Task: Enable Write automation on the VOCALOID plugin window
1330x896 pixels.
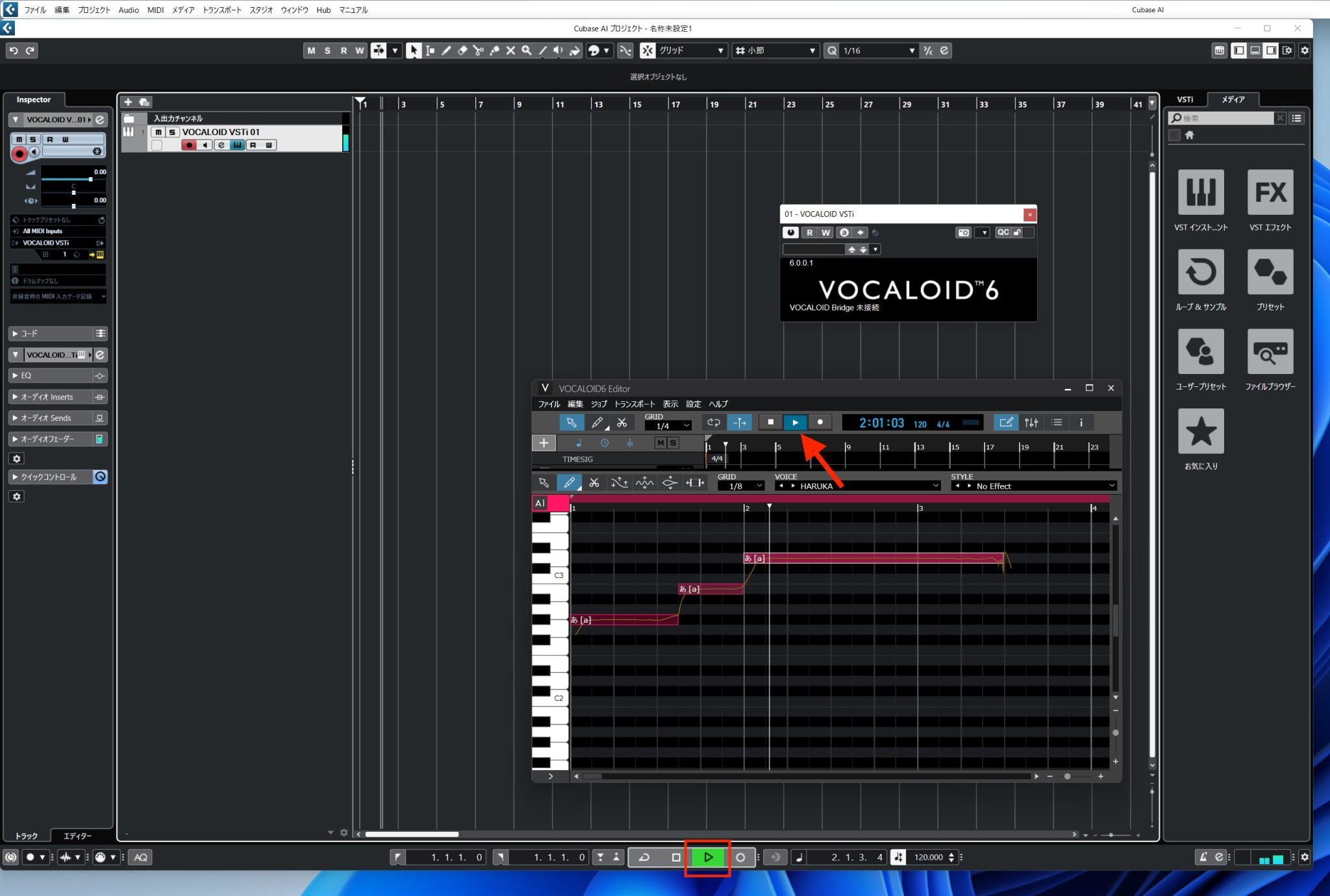Action: 825,232
